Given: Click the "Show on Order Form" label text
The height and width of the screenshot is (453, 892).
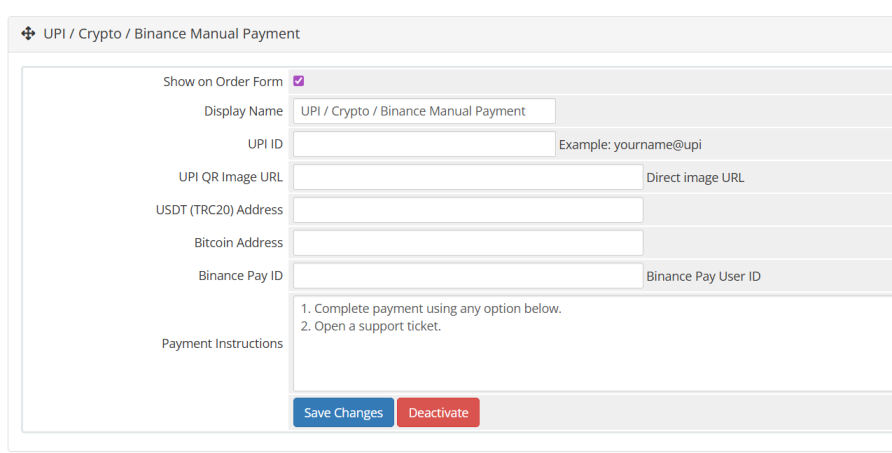Looking at the screenshot, I should coord(223,82).
